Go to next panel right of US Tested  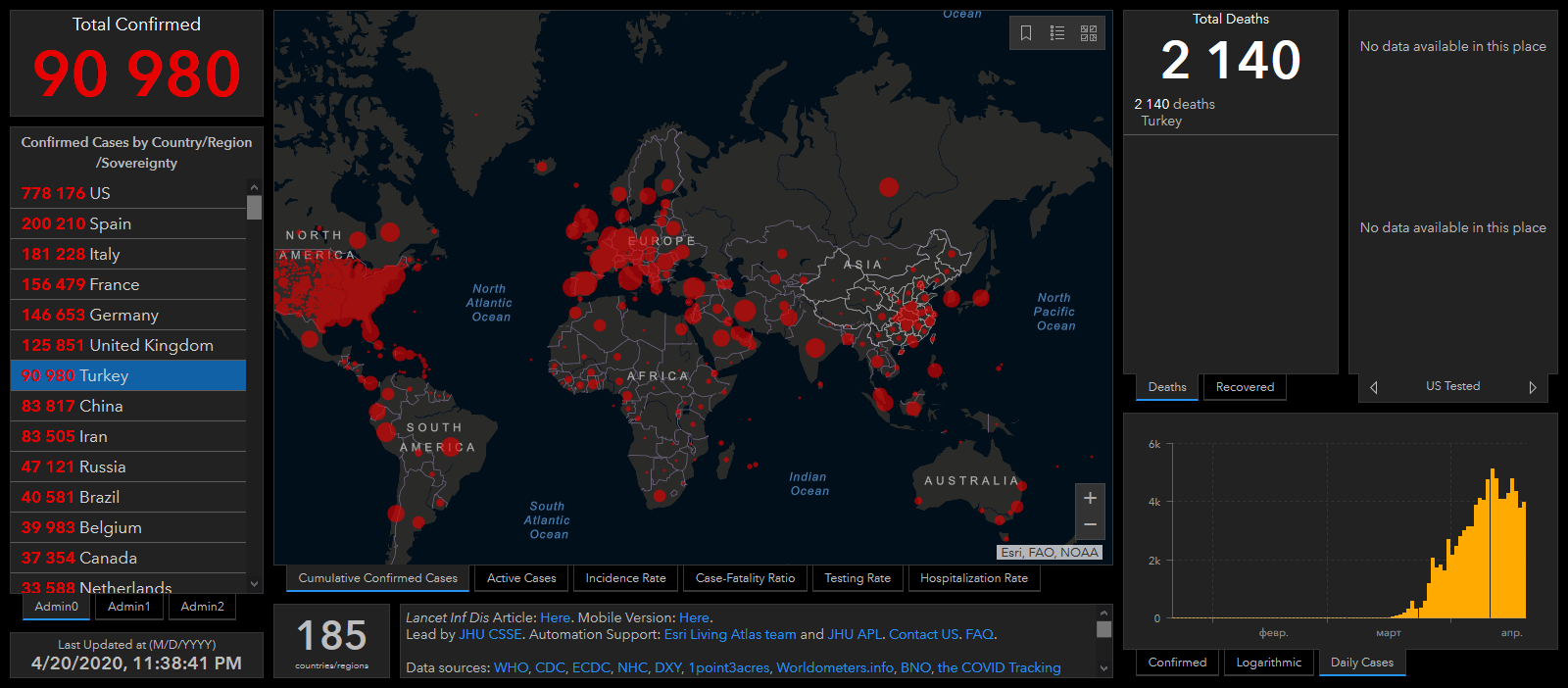tap(1533, 387)
